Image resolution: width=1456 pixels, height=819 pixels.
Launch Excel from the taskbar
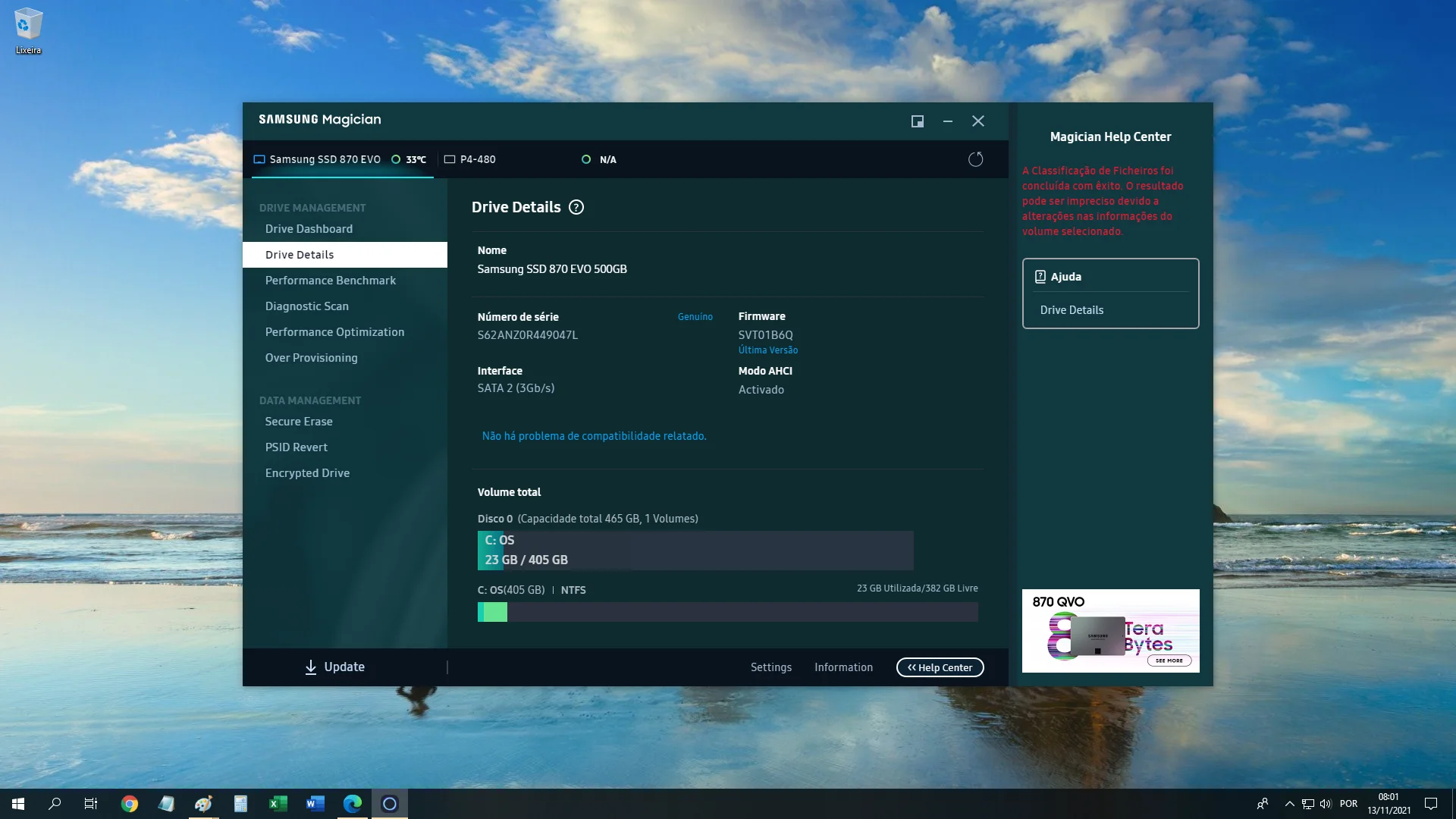point(278,804)
